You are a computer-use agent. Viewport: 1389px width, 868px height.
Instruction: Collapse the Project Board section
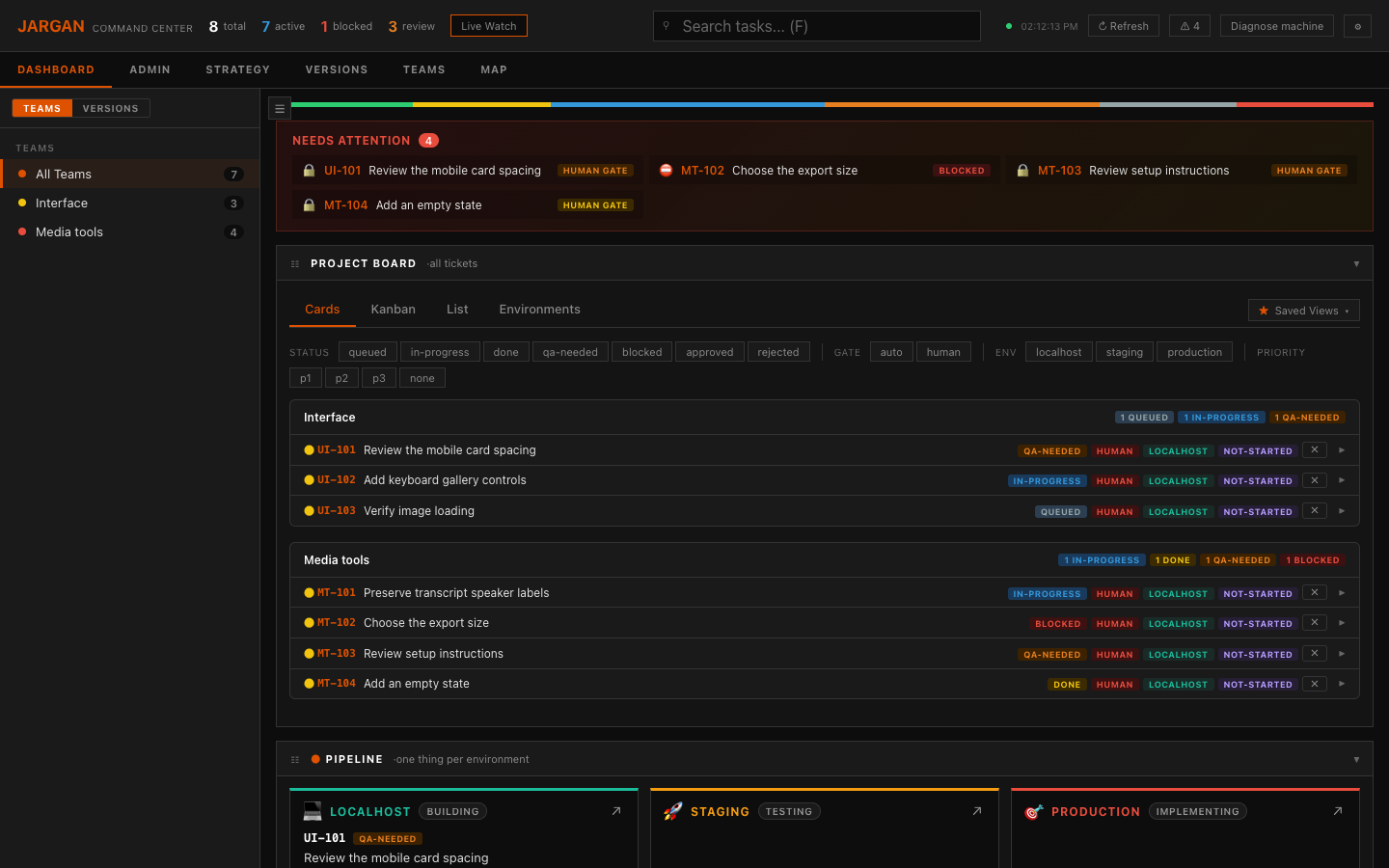(x=1356, y=263)
